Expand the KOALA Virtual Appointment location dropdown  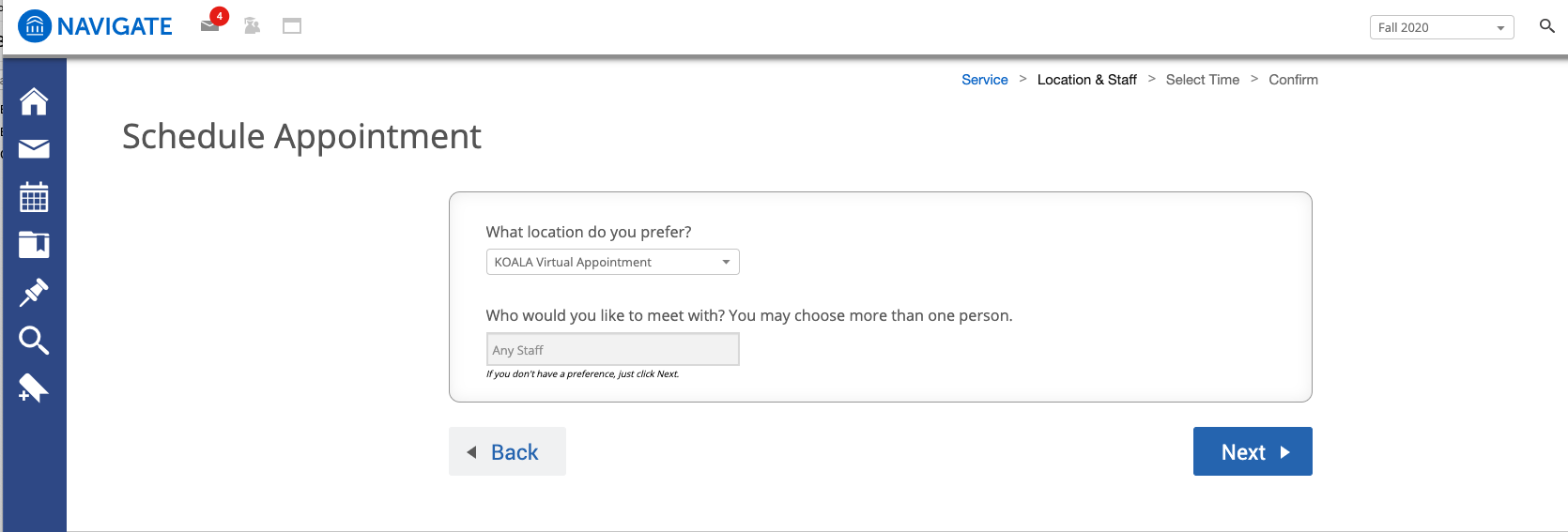pyautogui.click(x=612, y=262)
